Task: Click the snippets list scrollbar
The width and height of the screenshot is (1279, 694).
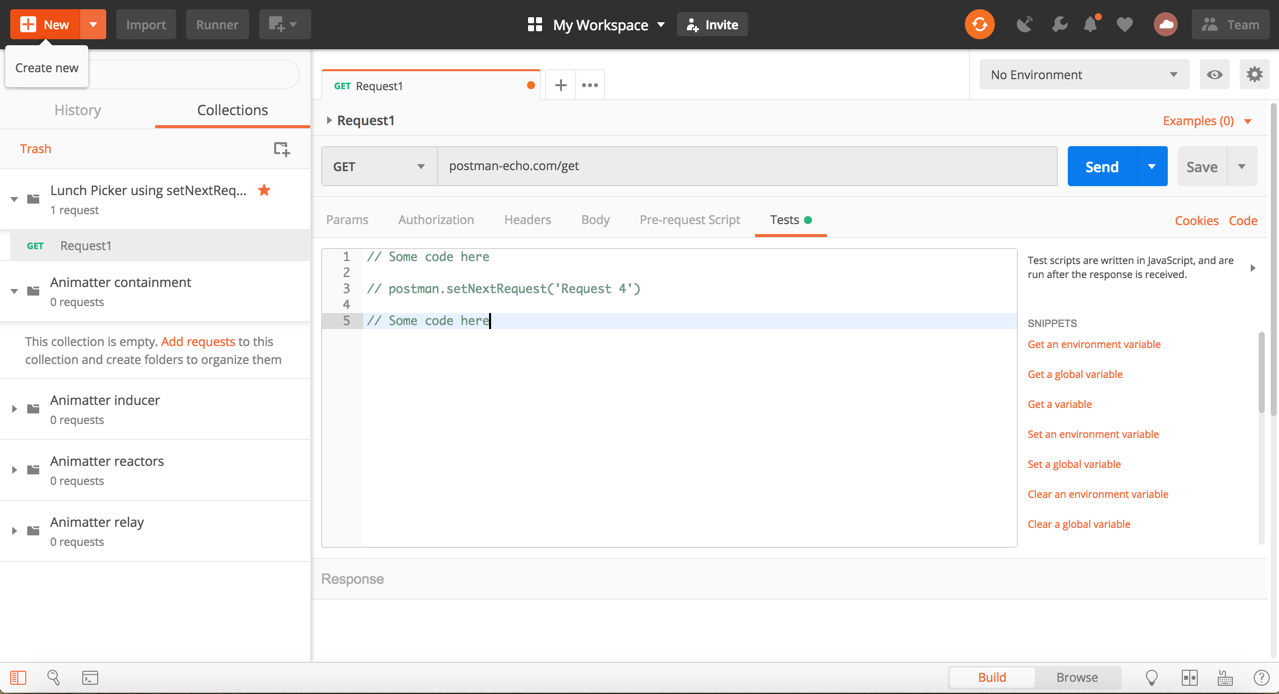Action: tap(1261, 372)
